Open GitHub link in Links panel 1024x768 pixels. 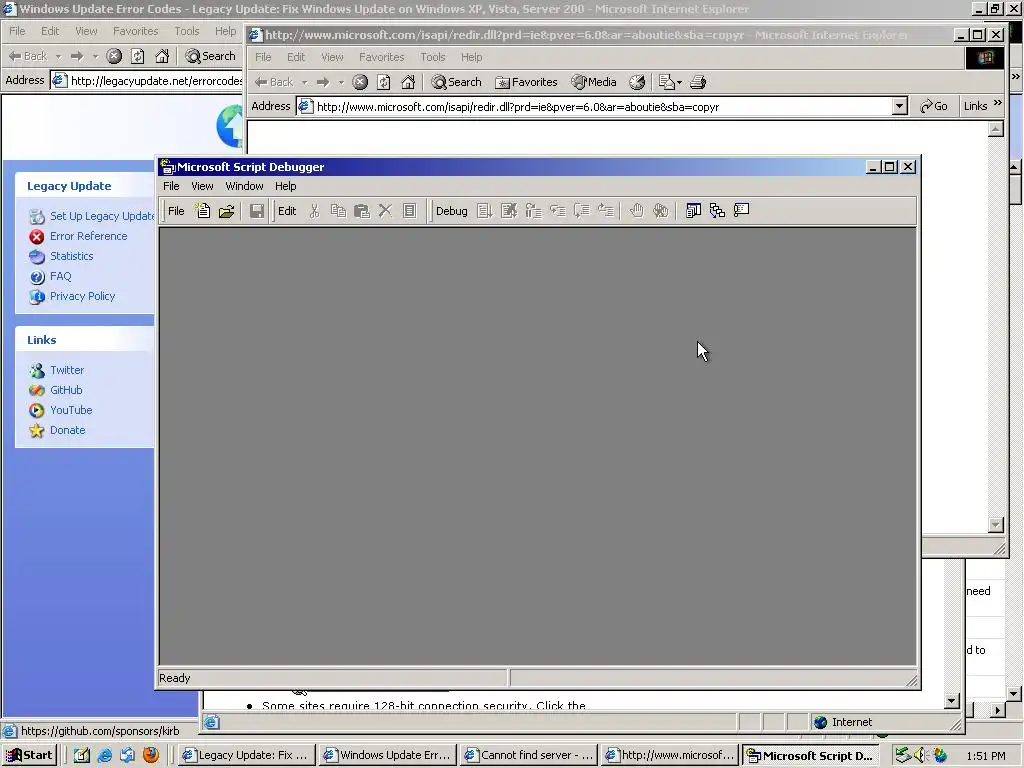pyautogui.click(x=66, y=390)
